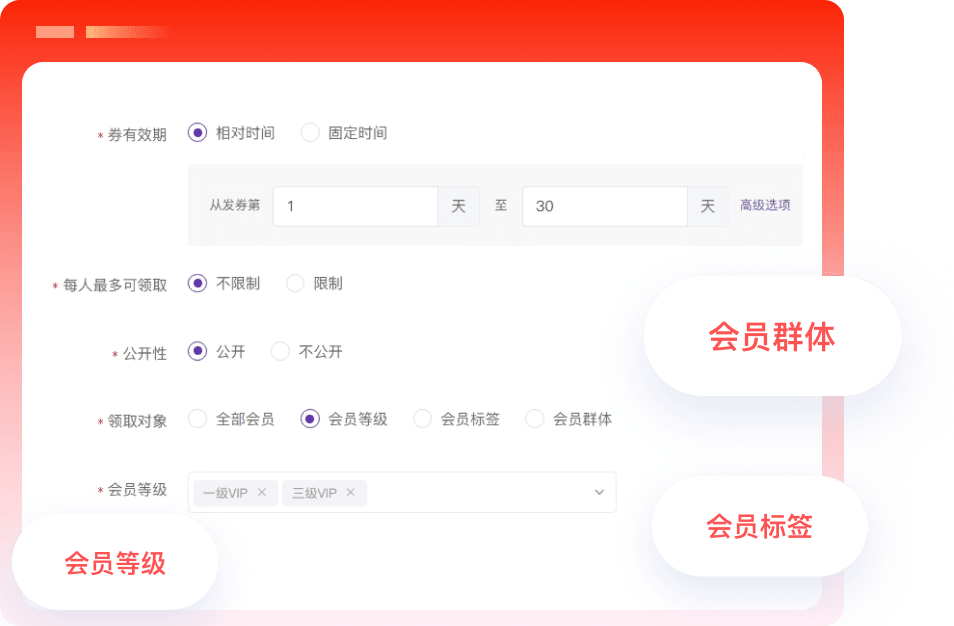954x626 pixels.
Task: Choose the 不公开 radio option
Action: [281, 351]
